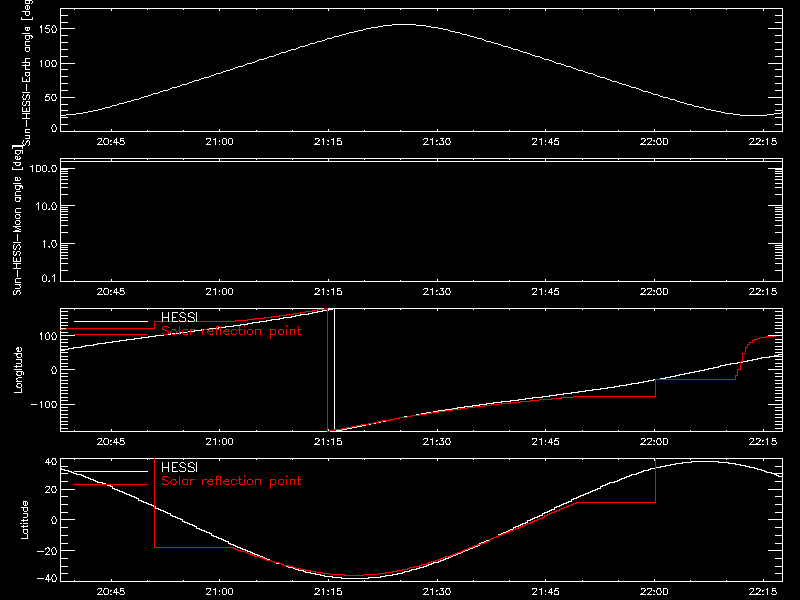The width and height of the screenshot is (800, 600).
Task: Select 22:15 label under Sun-HESSI-Earth plot
Action: (763, 142)
